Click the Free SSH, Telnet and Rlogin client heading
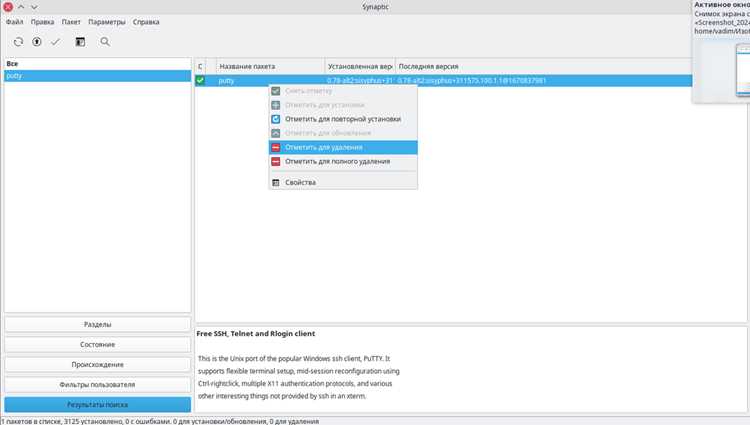 point(255,334)
